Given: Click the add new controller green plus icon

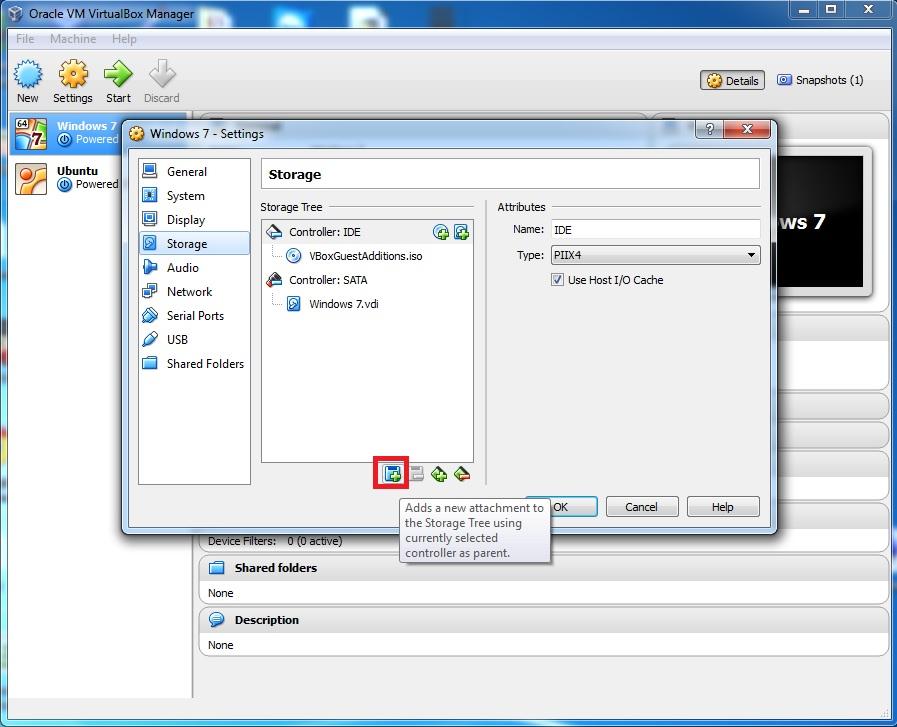Looking at the screenshot, I should [439, 474].
